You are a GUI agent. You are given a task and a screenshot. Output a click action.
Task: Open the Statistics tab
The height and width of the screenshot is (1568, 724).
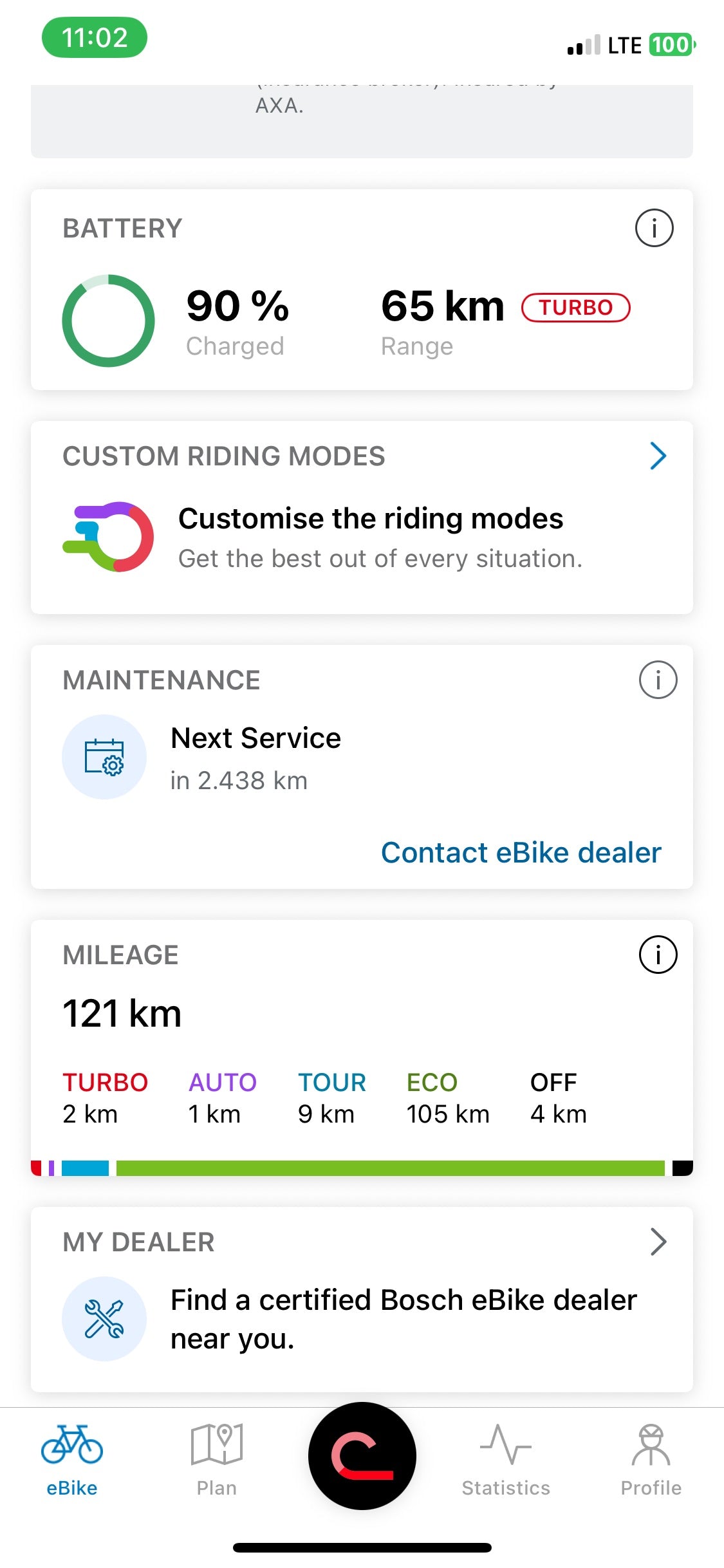506,1460
